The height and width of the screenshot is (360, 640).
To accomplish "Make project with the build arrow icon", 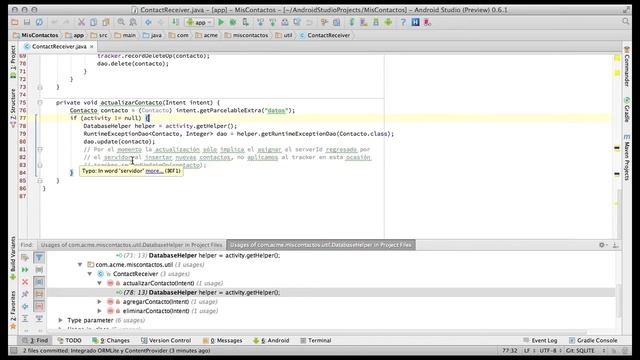I will (x=175, y=22).
